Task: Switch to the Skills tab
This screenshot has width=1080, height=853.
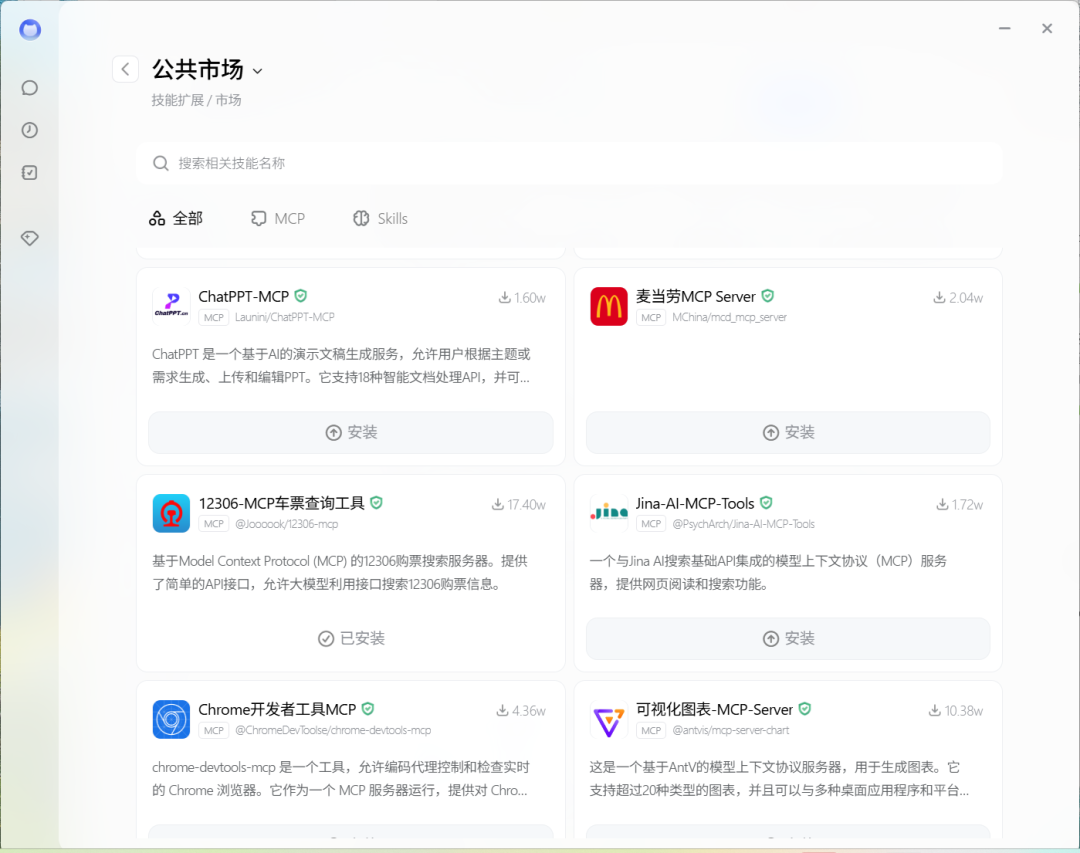Action: click(380, 218)
